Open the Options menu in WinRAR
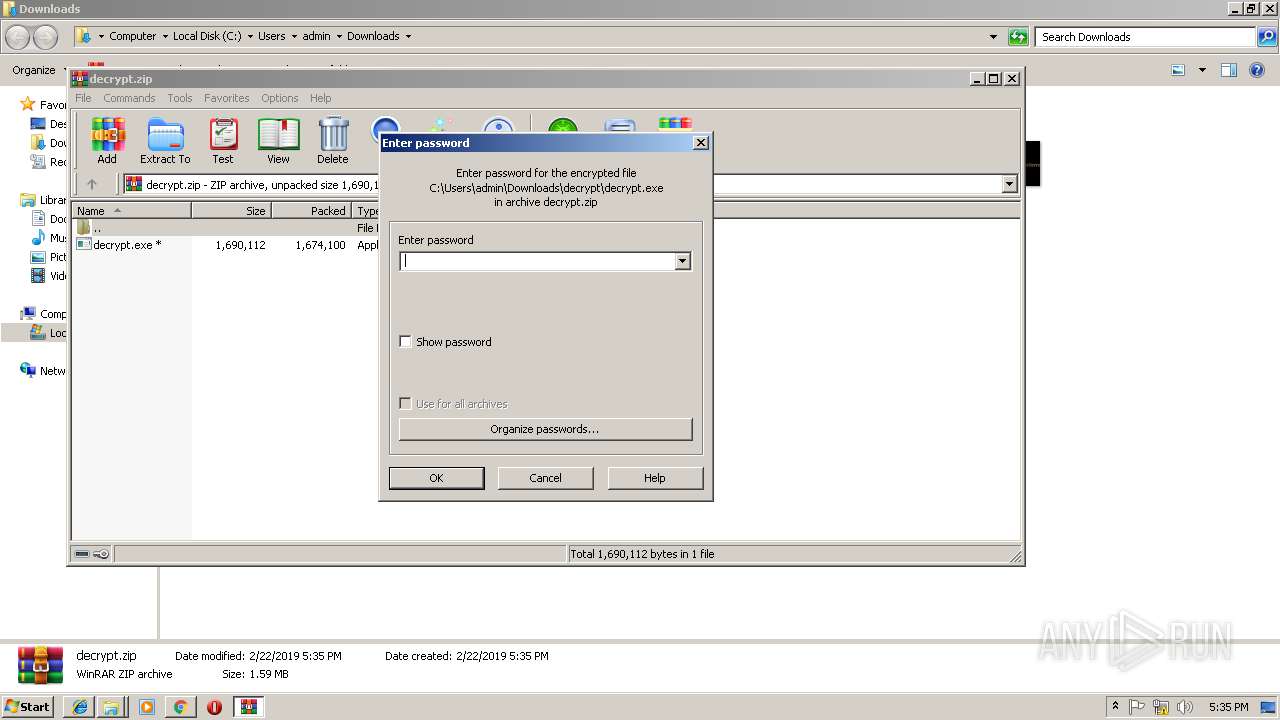Viewport: 1280px width, 720px height. click(x=280, y=98)
